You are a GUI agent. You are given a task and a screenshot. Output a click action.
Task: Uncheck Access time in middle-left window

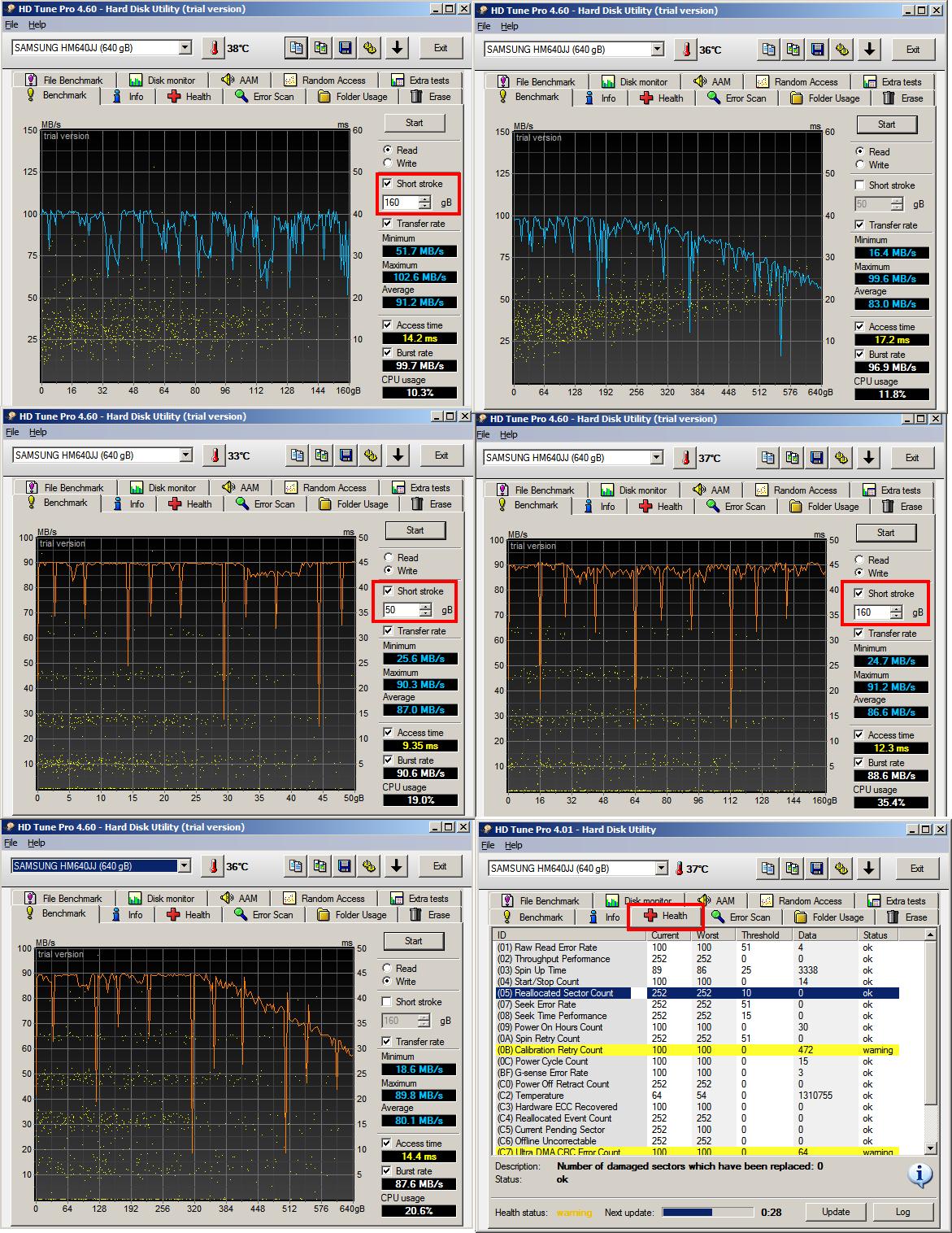click(x=389, y=733)
